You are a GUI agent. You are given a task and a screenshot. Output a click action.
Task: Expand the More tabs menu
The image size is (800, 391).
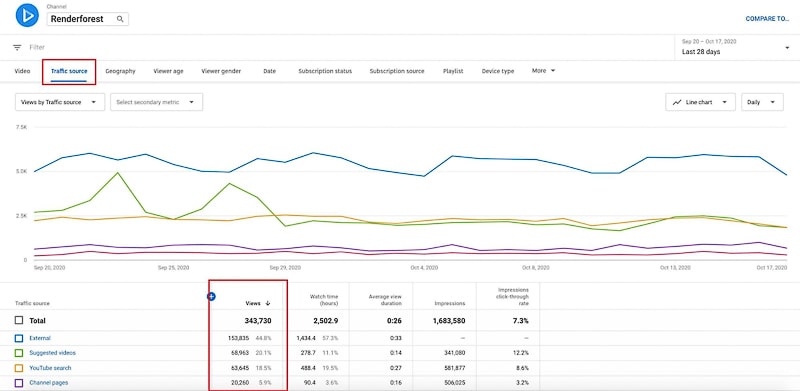(543, 71)
